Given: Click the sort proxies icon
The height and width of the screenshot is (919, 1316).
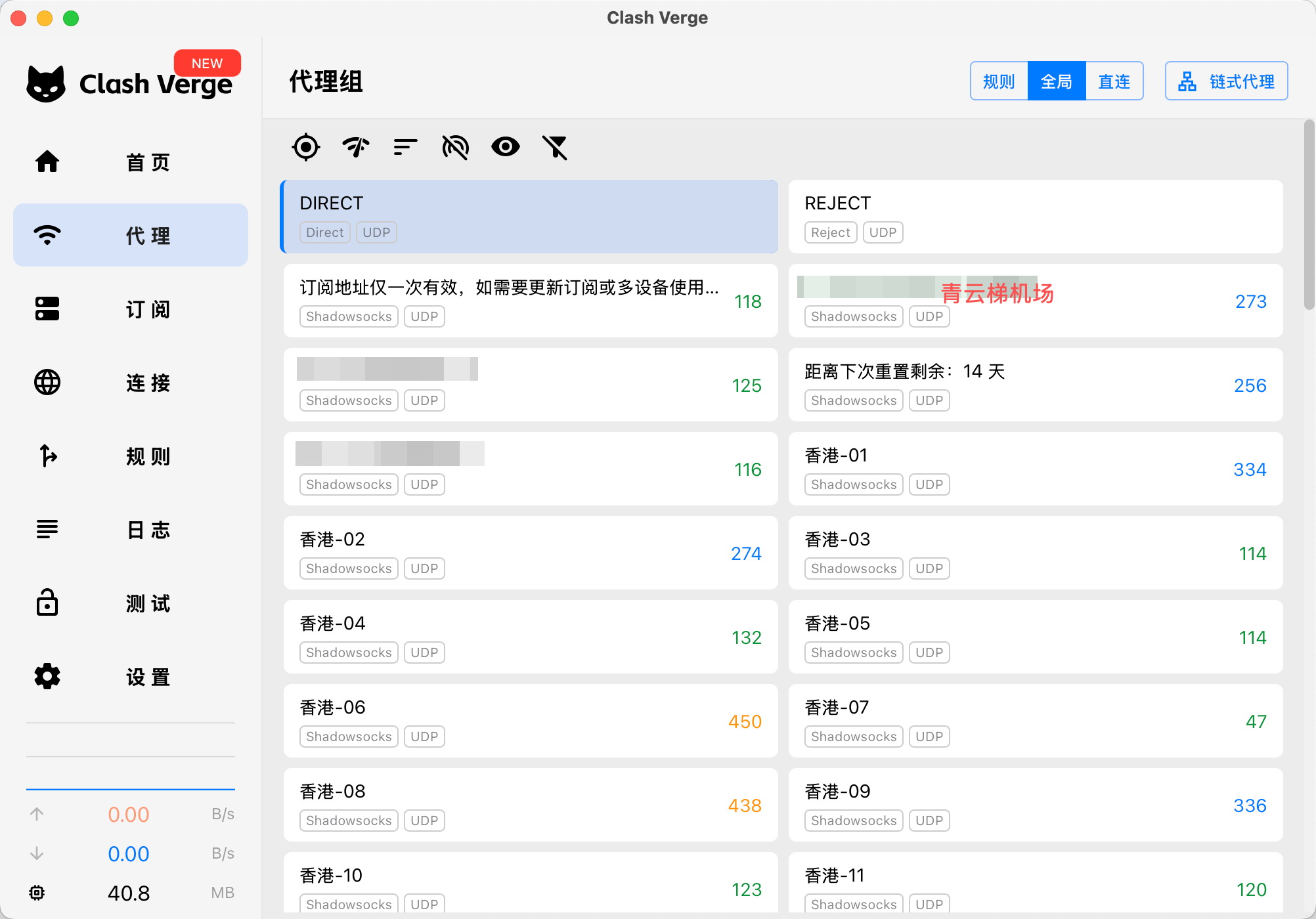Looking at the screenshot, I should (x=405, y=147).
